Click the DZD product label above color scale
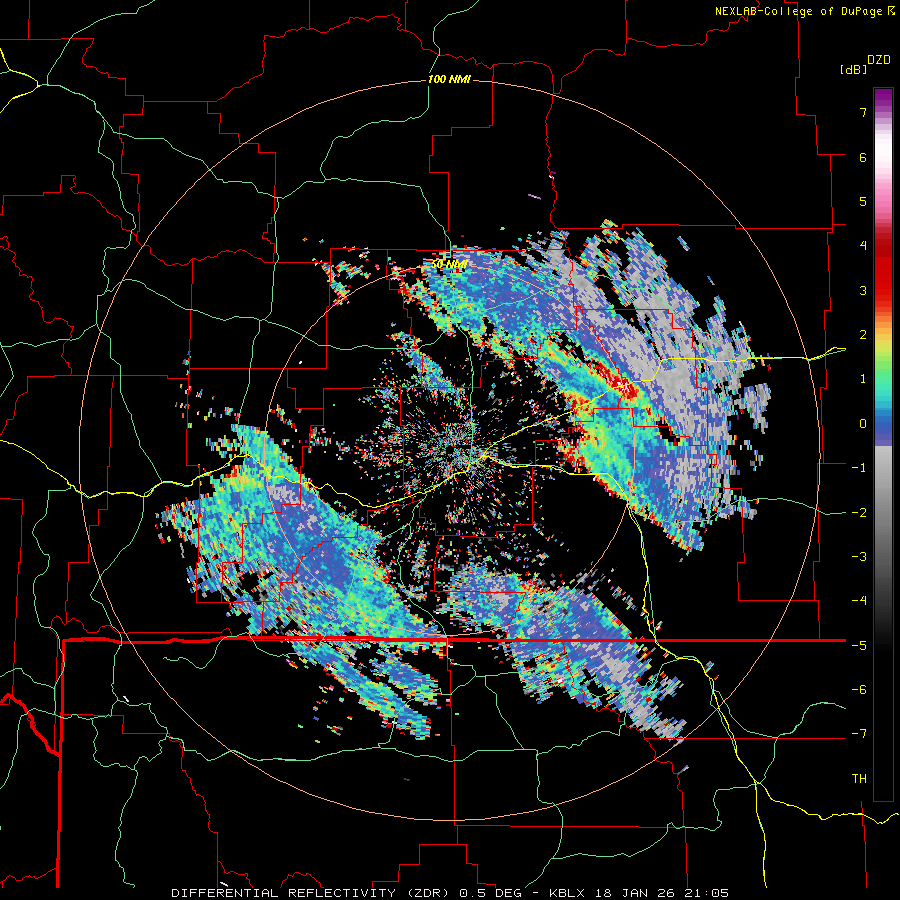Image resolution: width=900 pixels, height=900 pixels. 879,60
